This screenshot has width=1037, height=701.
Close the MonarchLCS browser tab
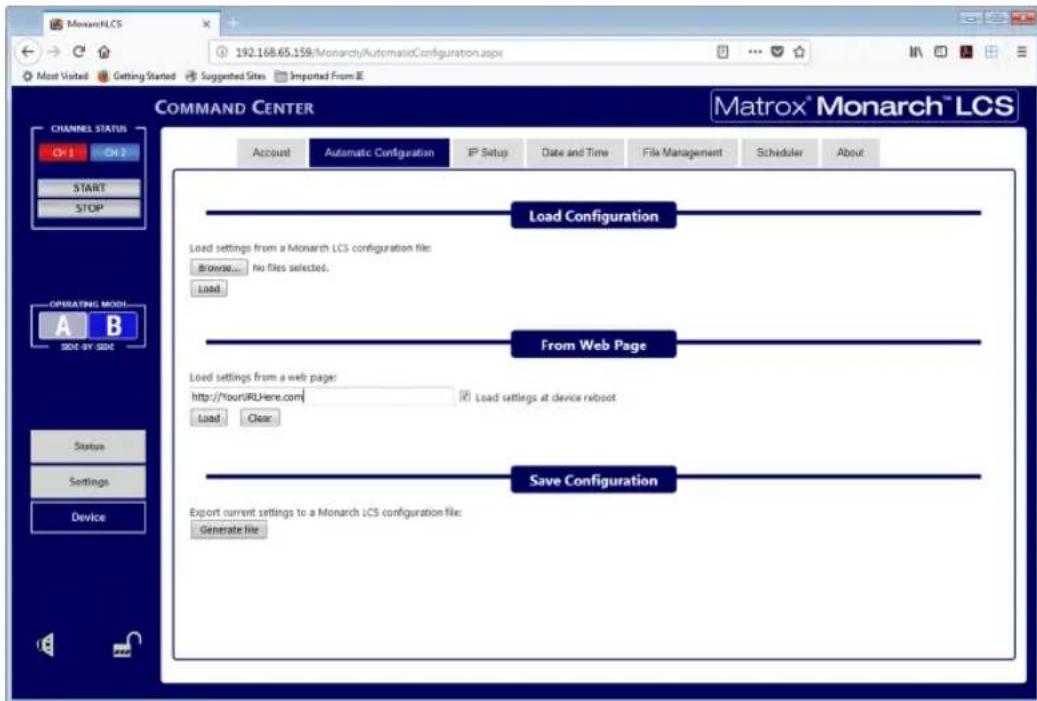click(x=206, y=24)
